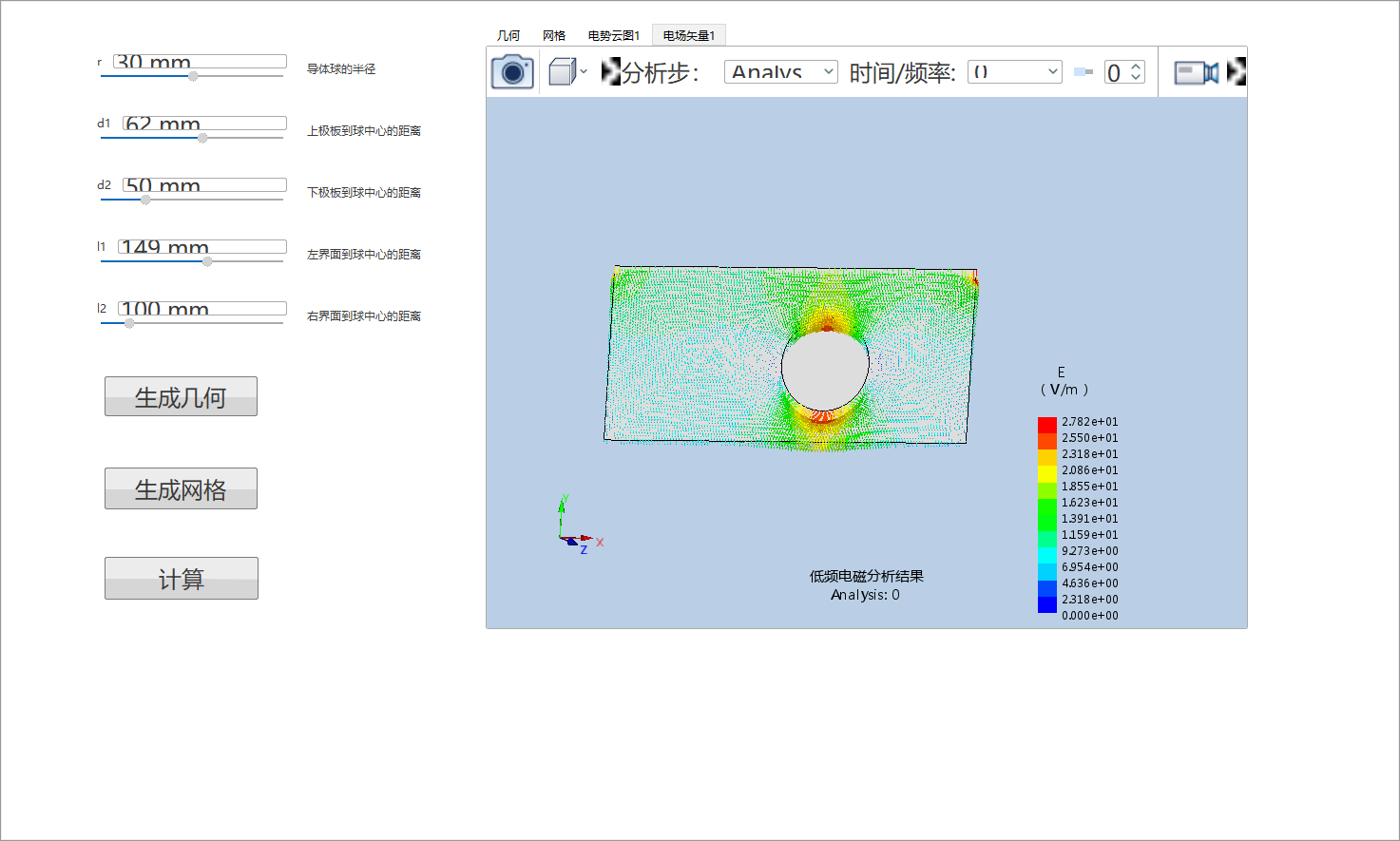Open the analysis step dropdown
This screenshot has height=841, width=1400.
pyautogui.click(x=780, y=72)
